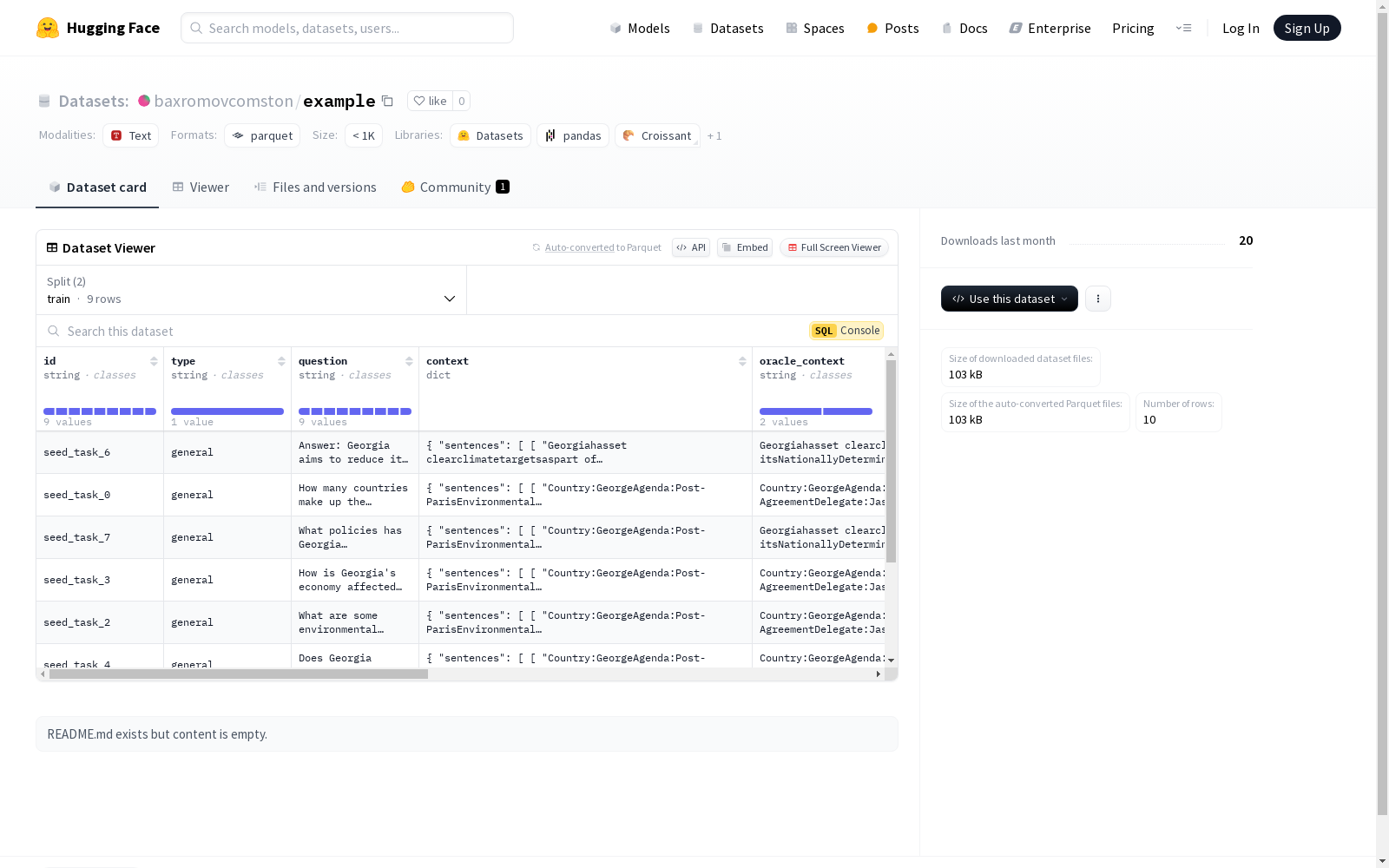The height and width of the screenshot is (868, 1389).
Task: Open the Pricing page
Action: [x=1133, y=28]
